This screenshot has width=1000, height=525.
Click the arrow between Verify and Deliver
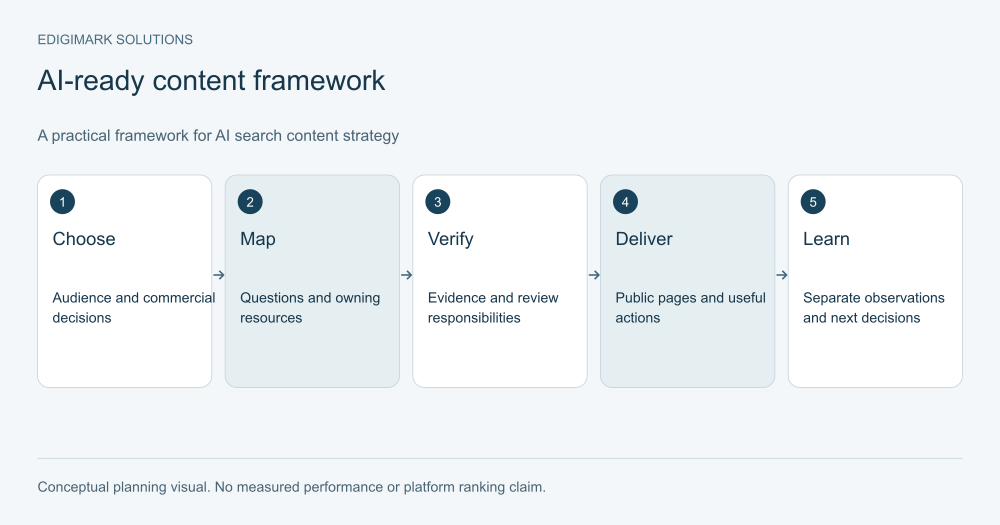(x=594, y=275)
